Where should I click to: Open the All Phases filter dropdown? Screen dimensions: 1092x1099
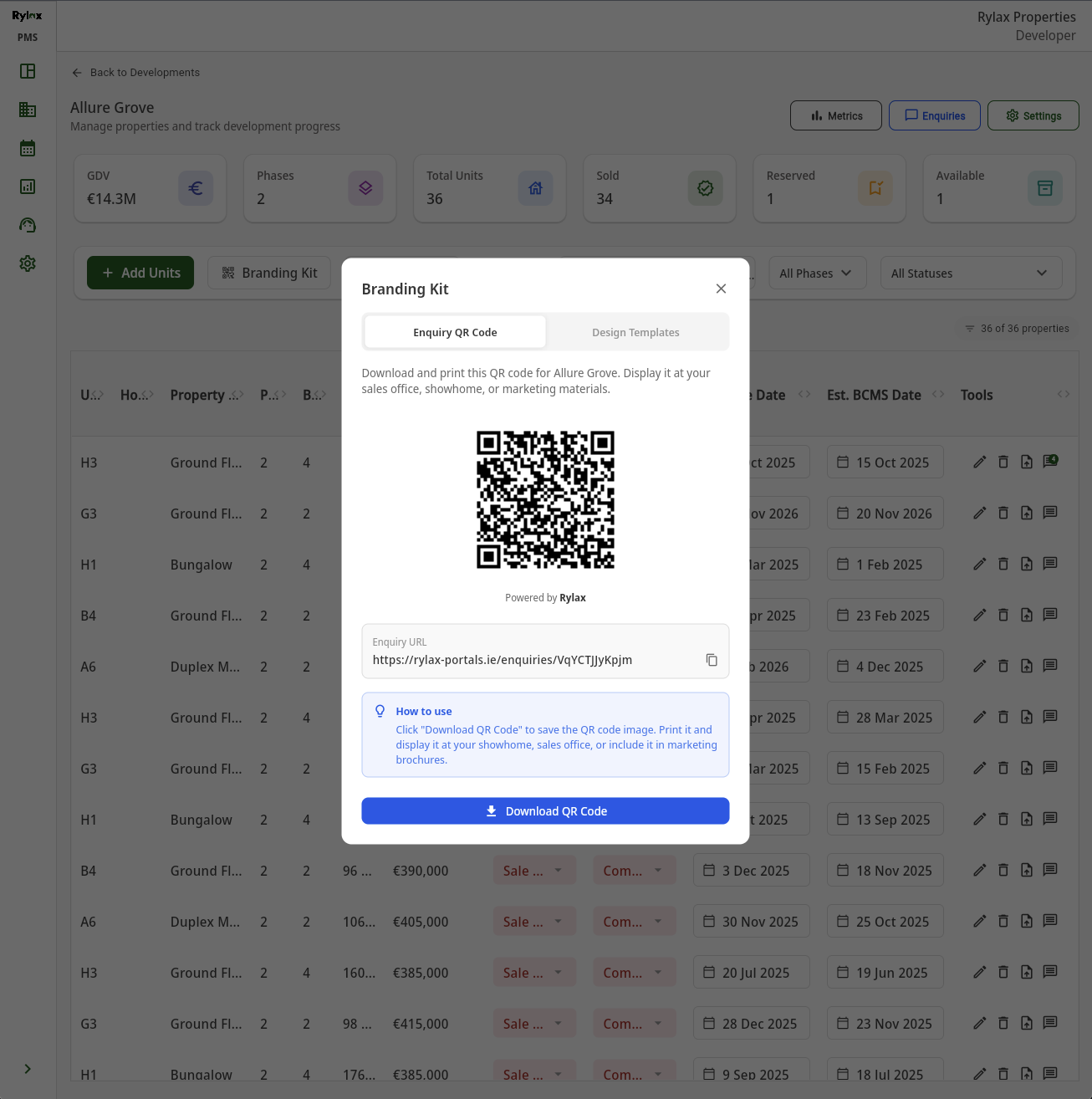815,273
